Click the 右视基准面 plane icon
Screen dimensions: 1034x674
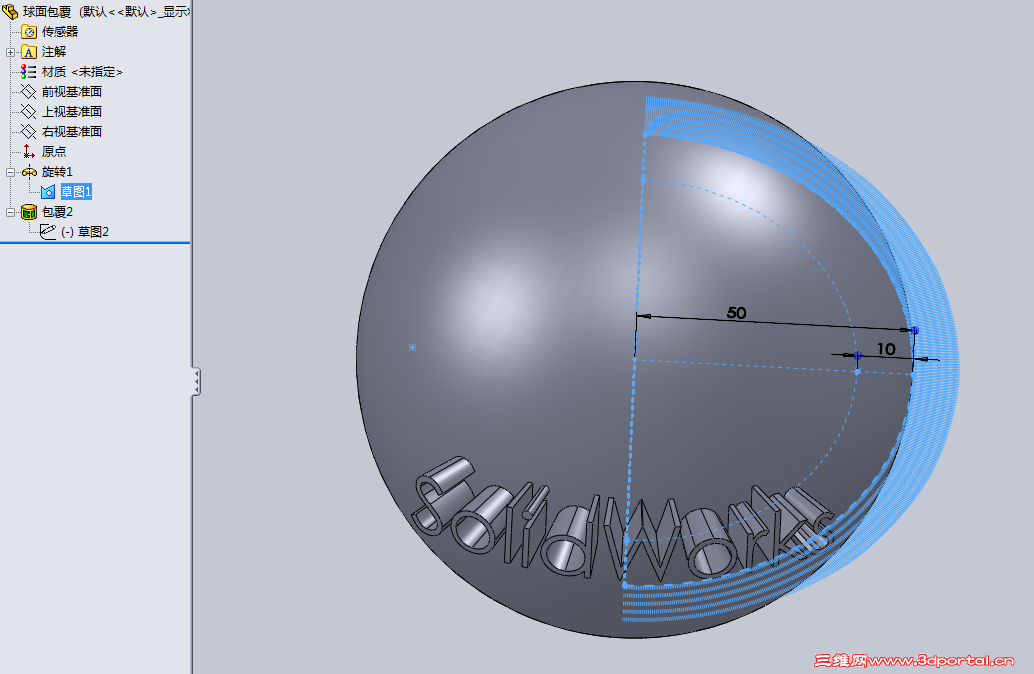(x=28, y=131)
